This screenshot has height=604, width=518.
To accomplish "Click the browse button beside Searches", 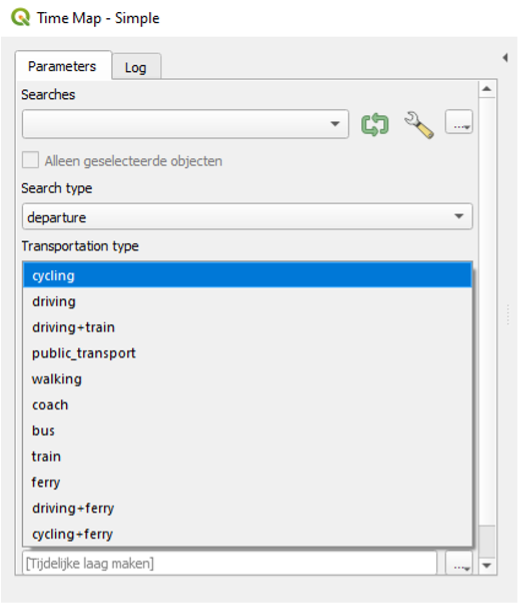I will [x=459, y=122].
